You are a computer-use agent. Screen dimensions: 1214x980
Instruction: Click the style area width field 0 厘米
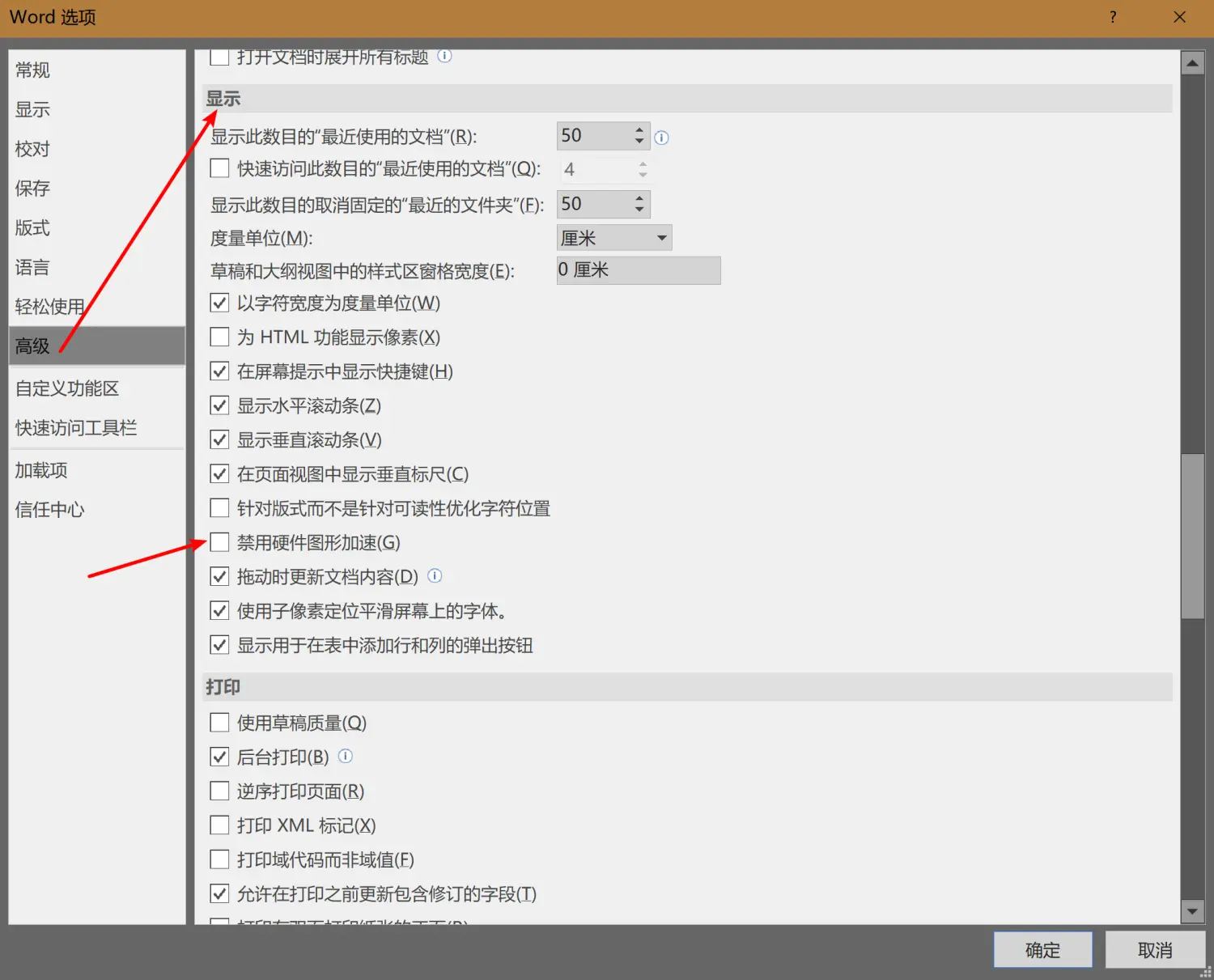coord(639,270)
